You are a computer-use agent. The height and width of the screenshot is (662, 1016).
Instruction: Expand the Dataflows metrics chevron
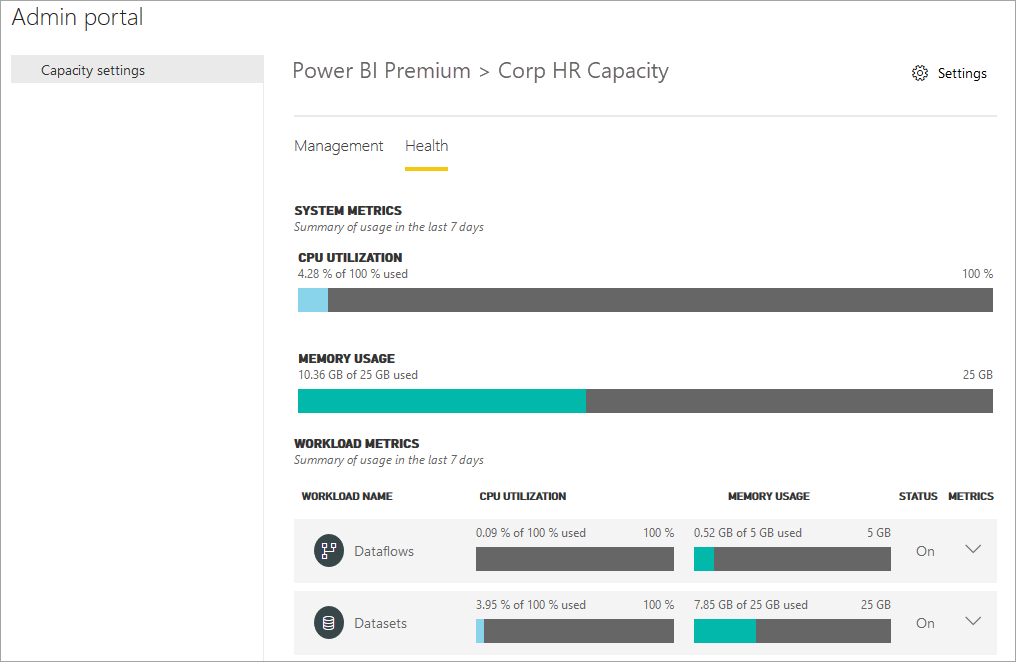click(973, 549)
